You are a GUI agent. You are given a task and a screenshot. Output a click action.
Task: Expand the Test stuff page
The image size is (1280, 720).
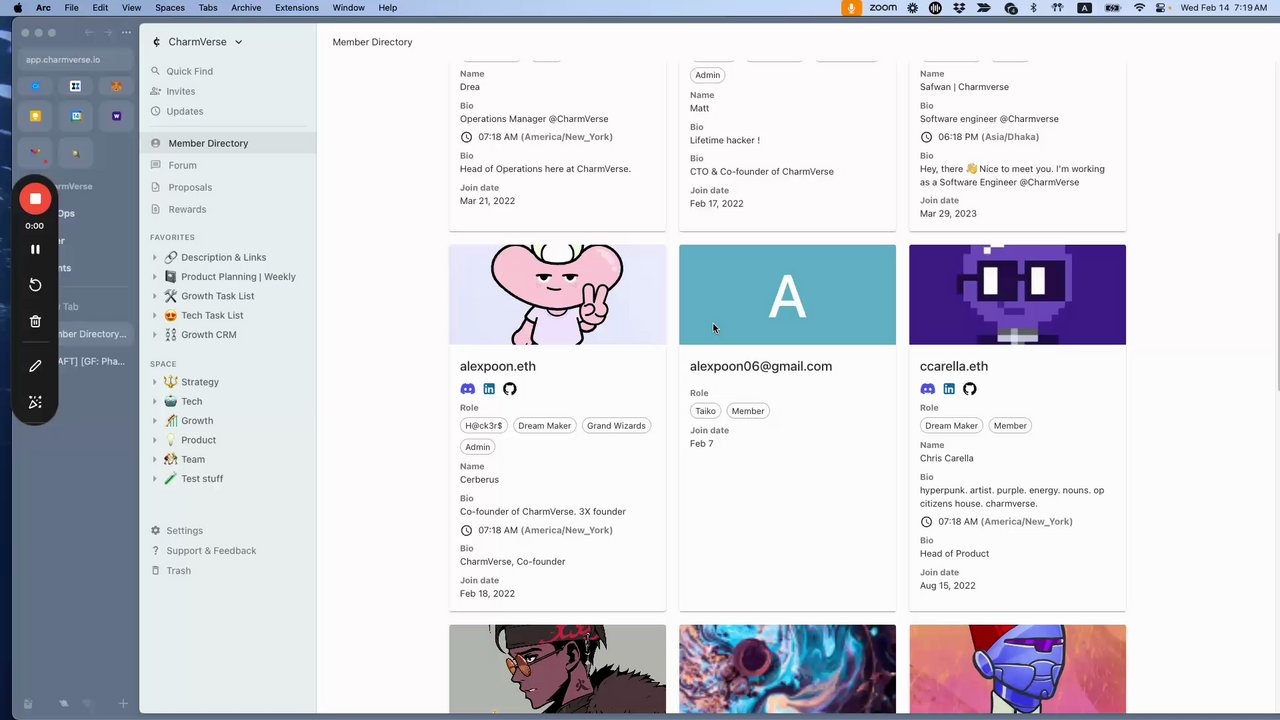click(x=155, y=479)
